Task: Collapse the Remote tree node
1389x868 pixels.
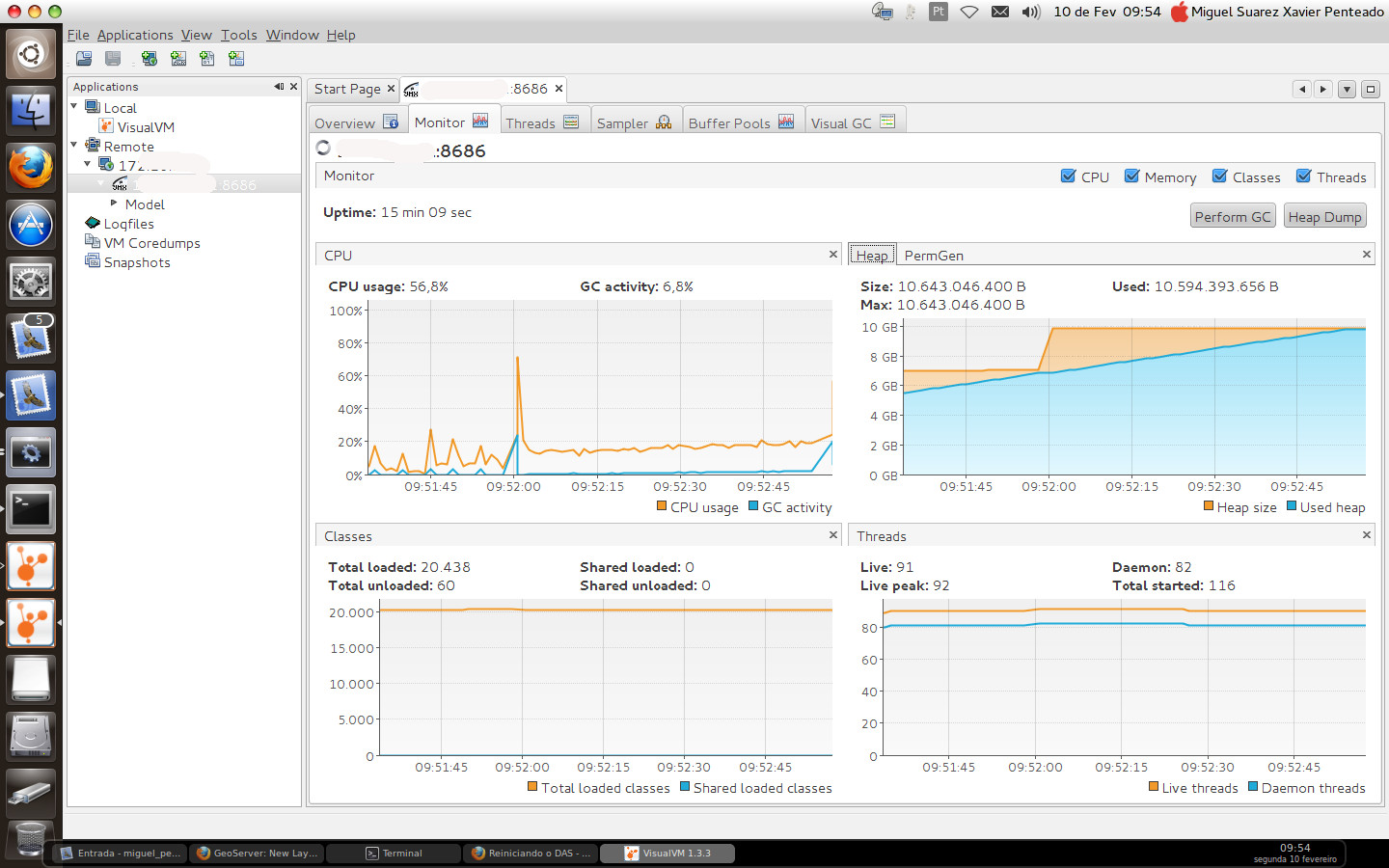Action: coord(74,145)
